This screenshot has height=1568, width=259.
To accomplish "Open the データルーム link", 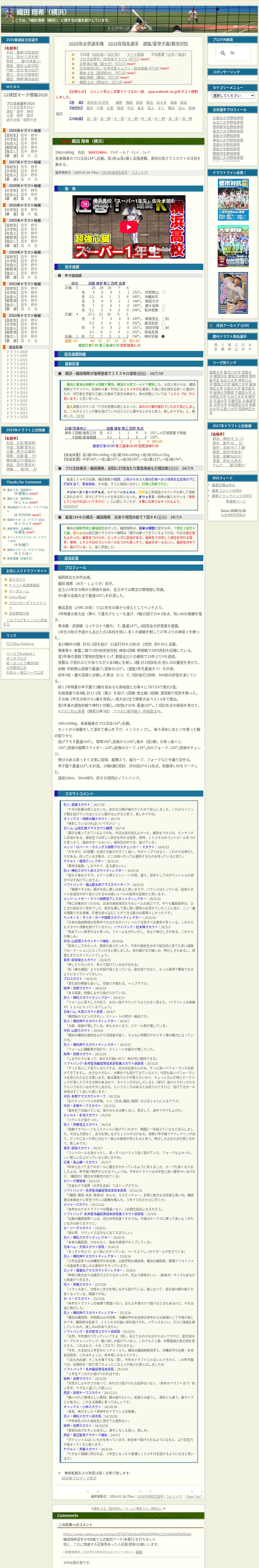I will tap(19, 592).
